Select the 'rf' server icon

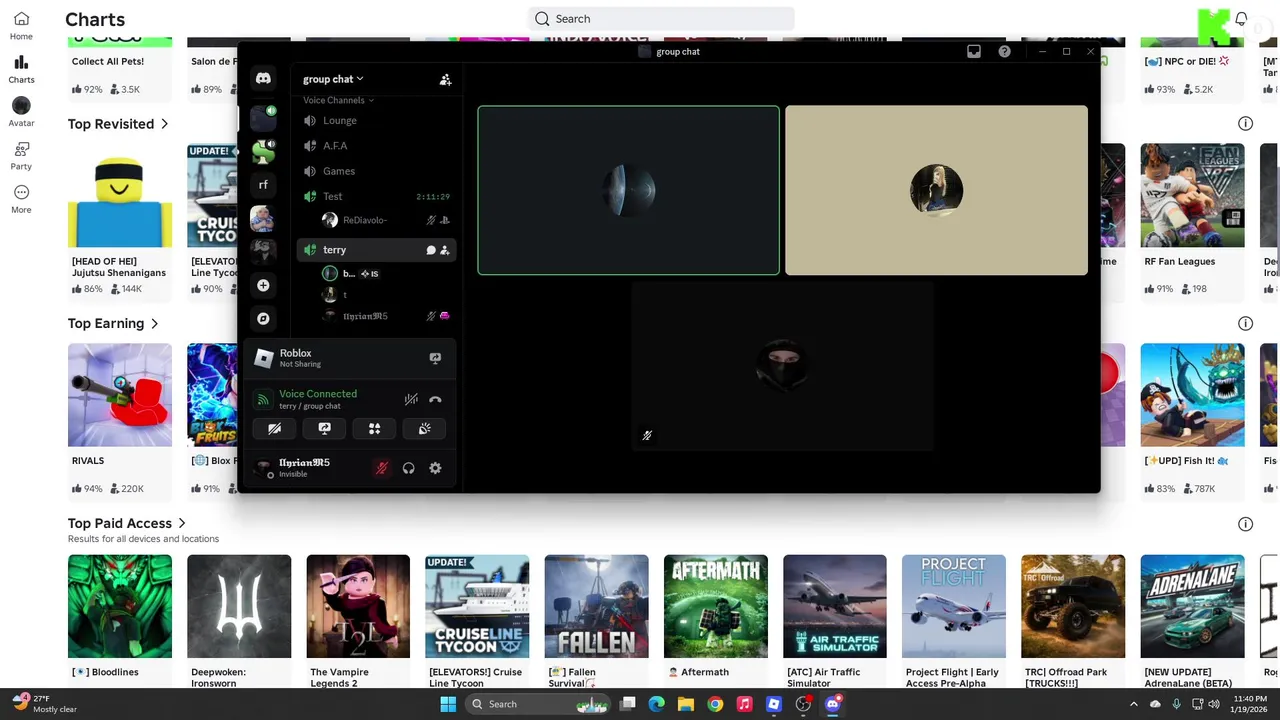point(263,184)
